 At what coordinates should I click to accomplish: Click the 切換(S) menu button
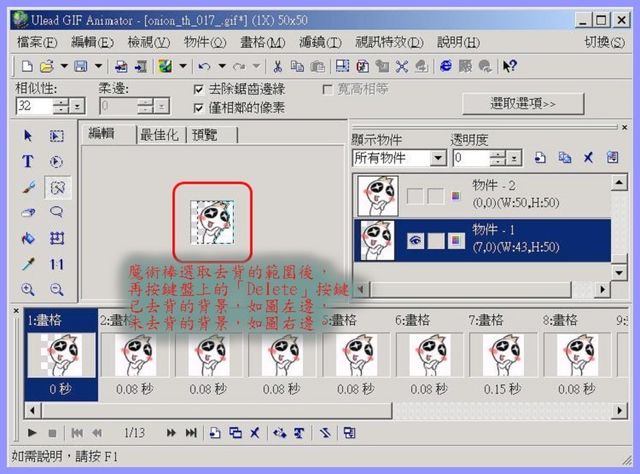[604, 42]
